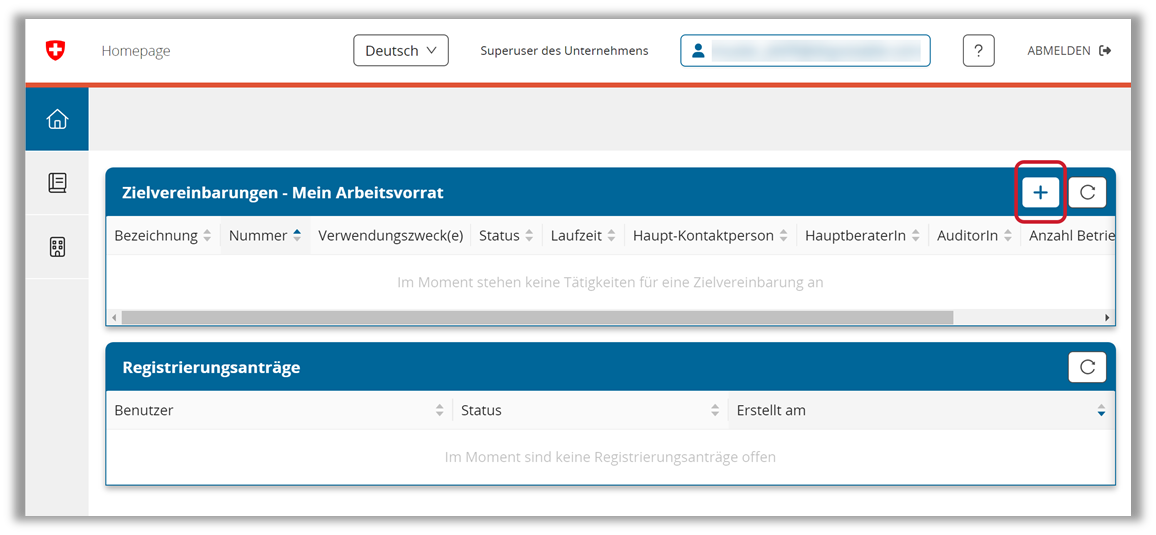
Task: Open the building icon in sidebar
Action: click(x=57, y=247)
